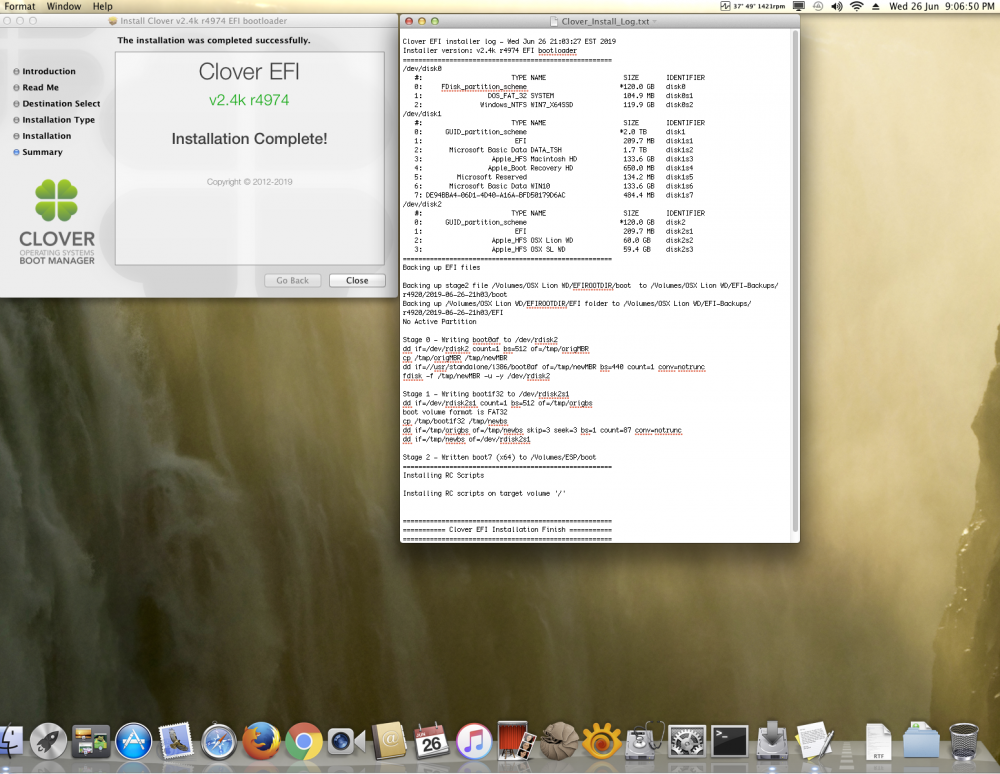The image size is (1000, 774).
Task: Open the displays menu bar icon
Action: [x=798, y=6]
